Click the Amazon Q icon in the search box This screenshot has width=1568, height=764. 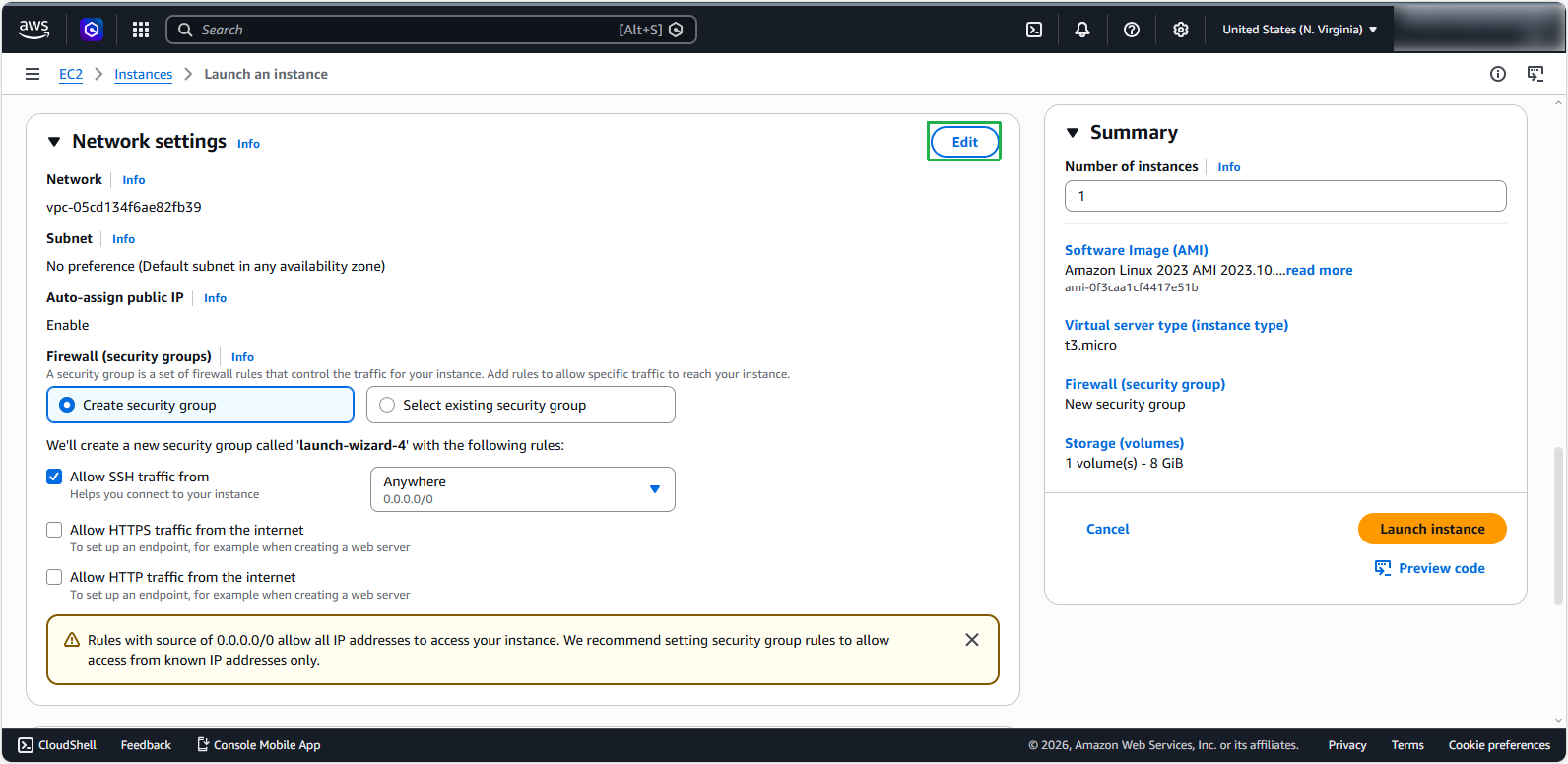[676, 30]
